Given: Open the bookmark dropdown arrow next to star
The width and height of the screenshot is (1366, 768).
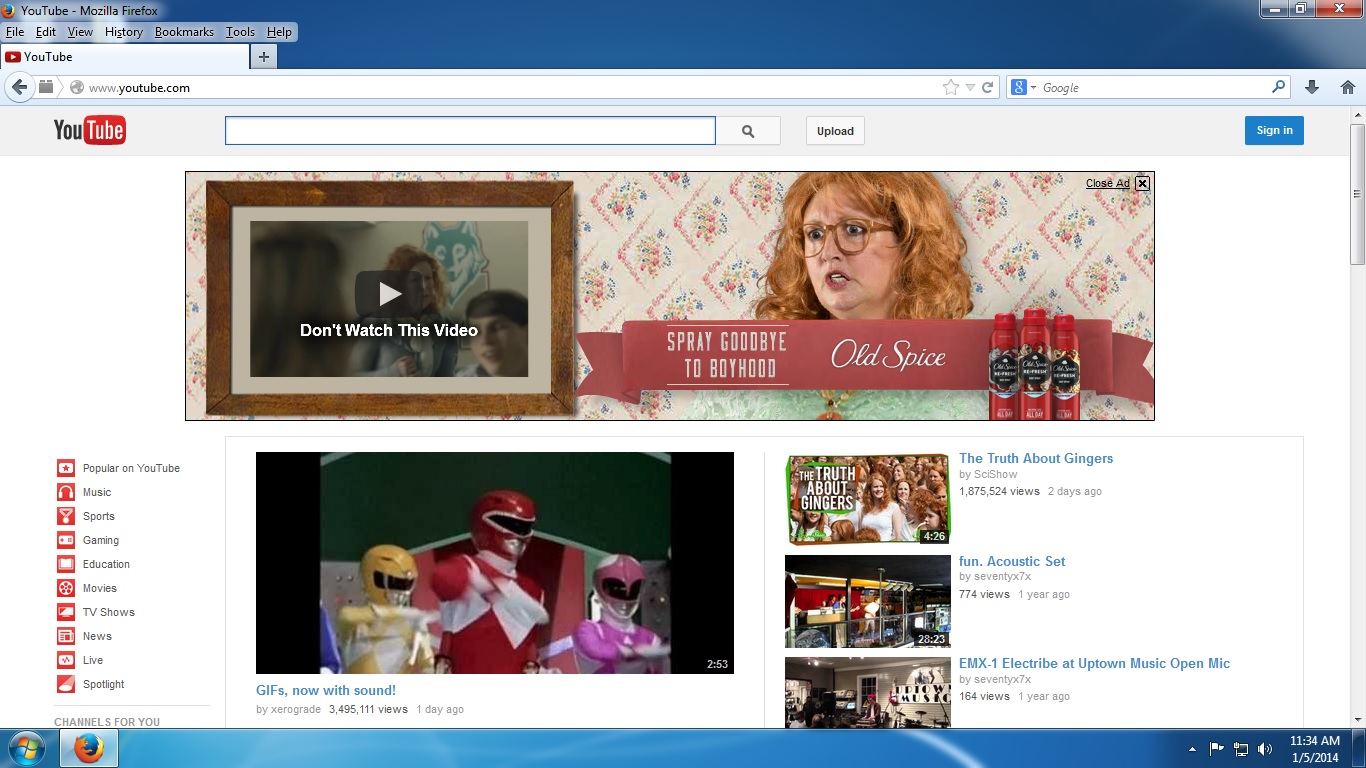Looking at the screenshot, I should point(969,88).
